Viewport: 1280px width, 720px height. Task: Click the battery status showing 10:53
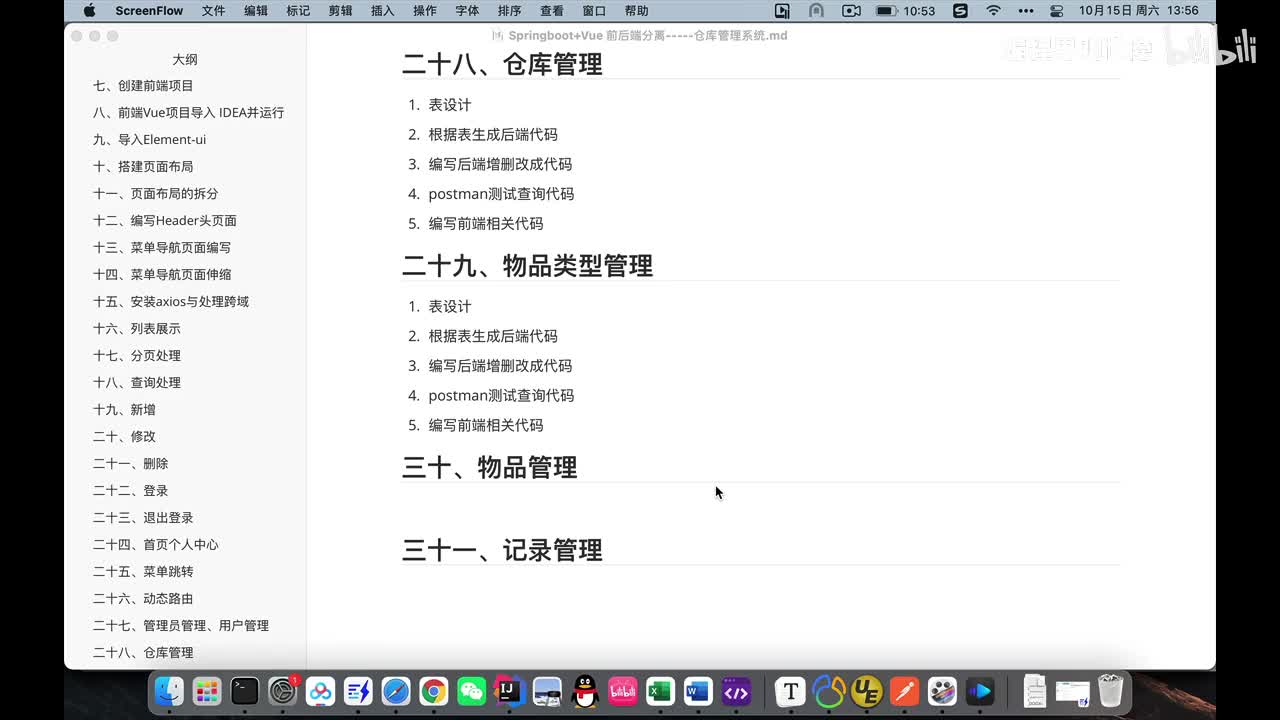905,11
